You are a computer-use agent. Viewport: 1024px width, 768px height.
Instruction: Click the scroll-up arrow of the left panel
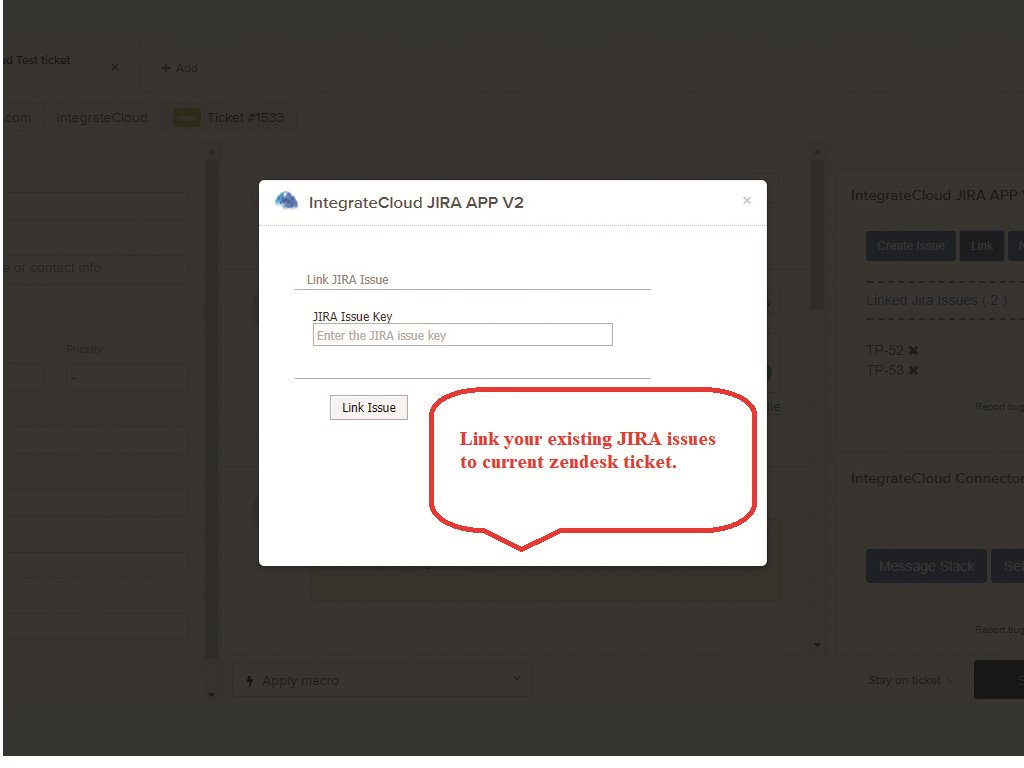(211, 152)
